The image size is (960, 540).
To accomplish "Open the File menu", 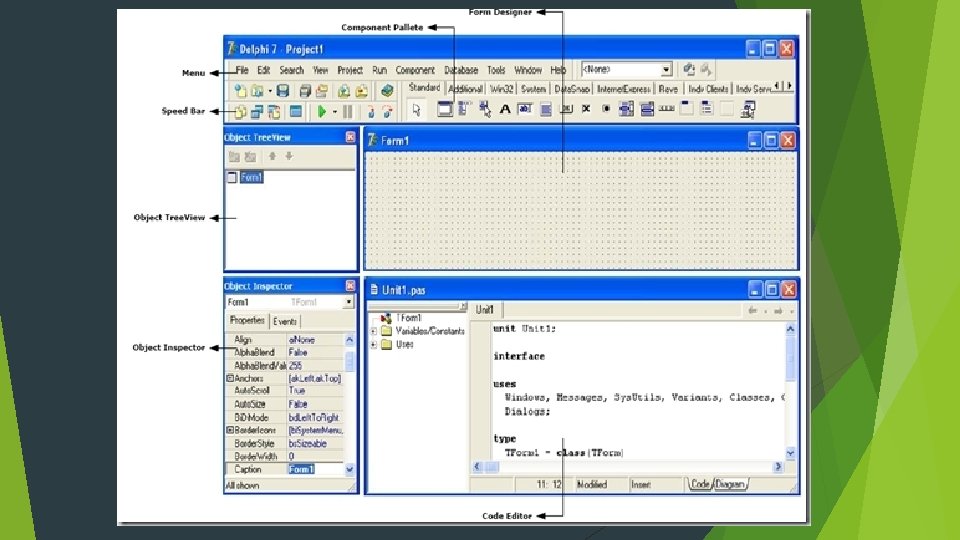I will [242, 70].
